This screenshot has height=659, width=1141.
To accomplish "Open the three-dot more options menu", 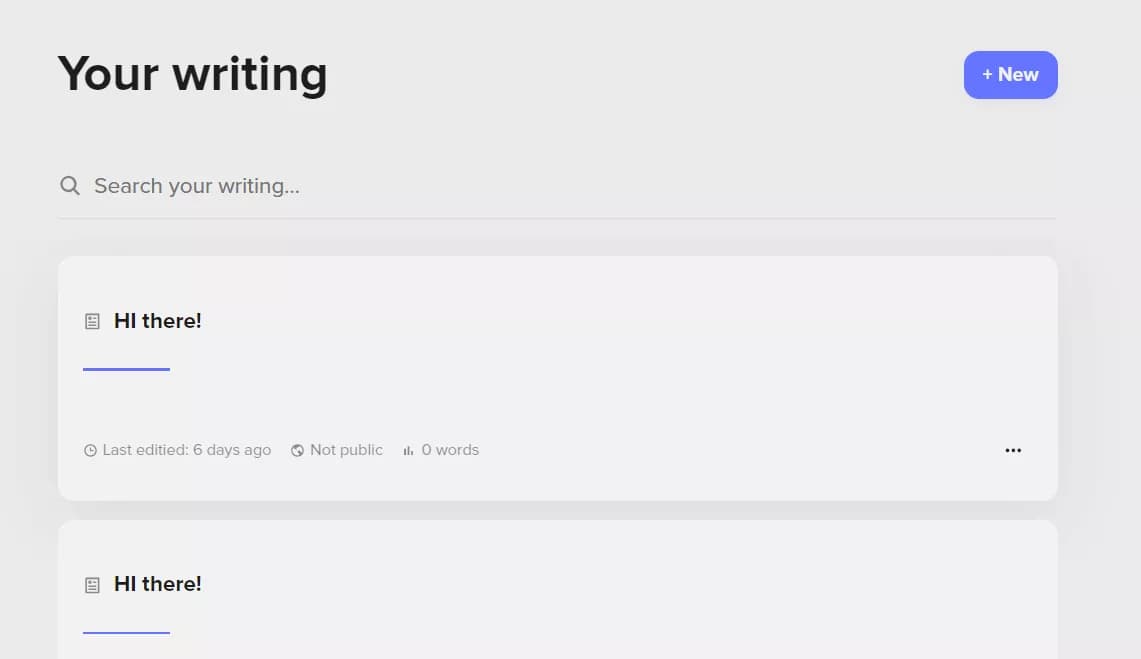I will pos(1013,450).
